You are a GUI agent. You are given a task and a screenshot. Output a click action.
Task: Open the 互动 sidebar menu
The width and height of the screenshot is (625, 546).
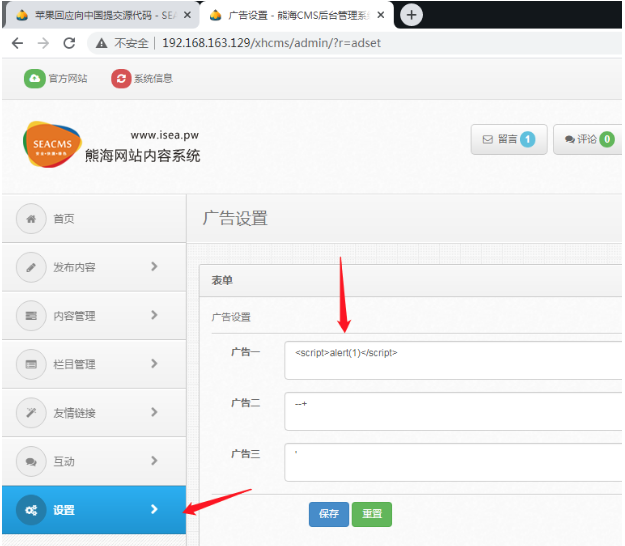94,462
